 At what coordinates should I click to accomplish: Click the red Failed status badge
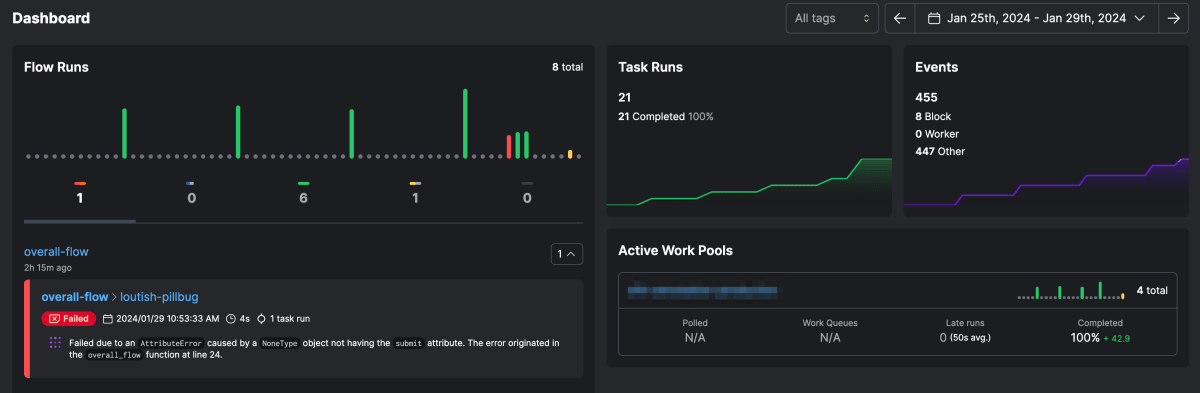pyautogui.click(x=68, y=319)
